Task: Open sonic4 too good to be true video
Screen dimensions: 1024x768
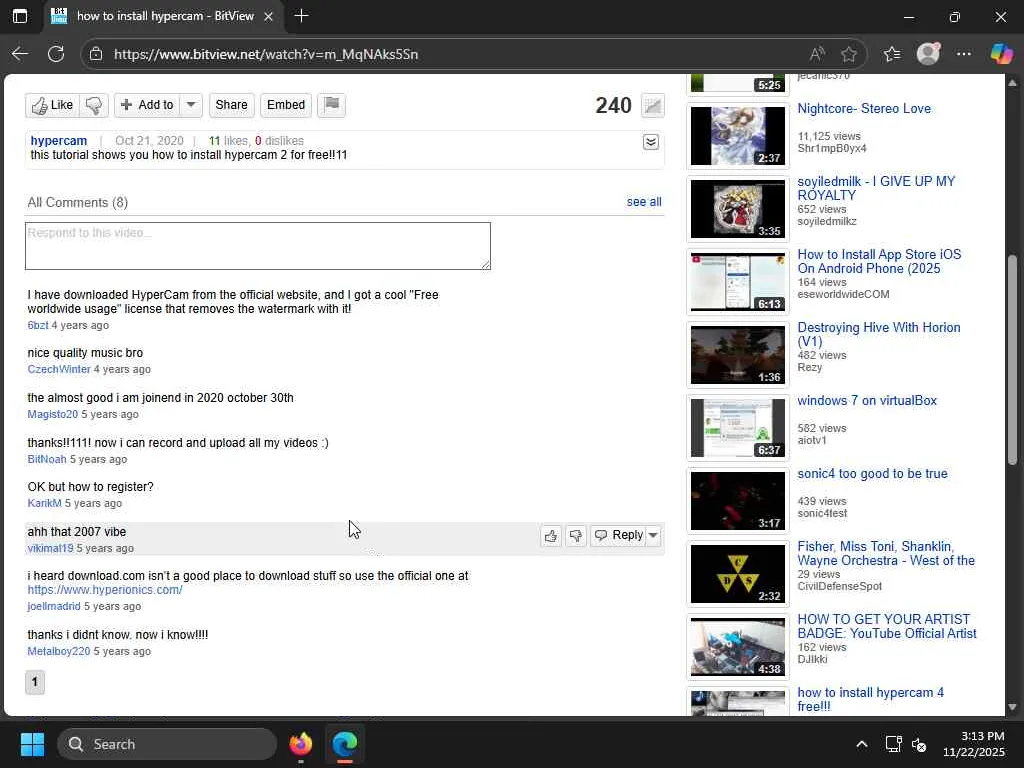Action: (872, 473)
